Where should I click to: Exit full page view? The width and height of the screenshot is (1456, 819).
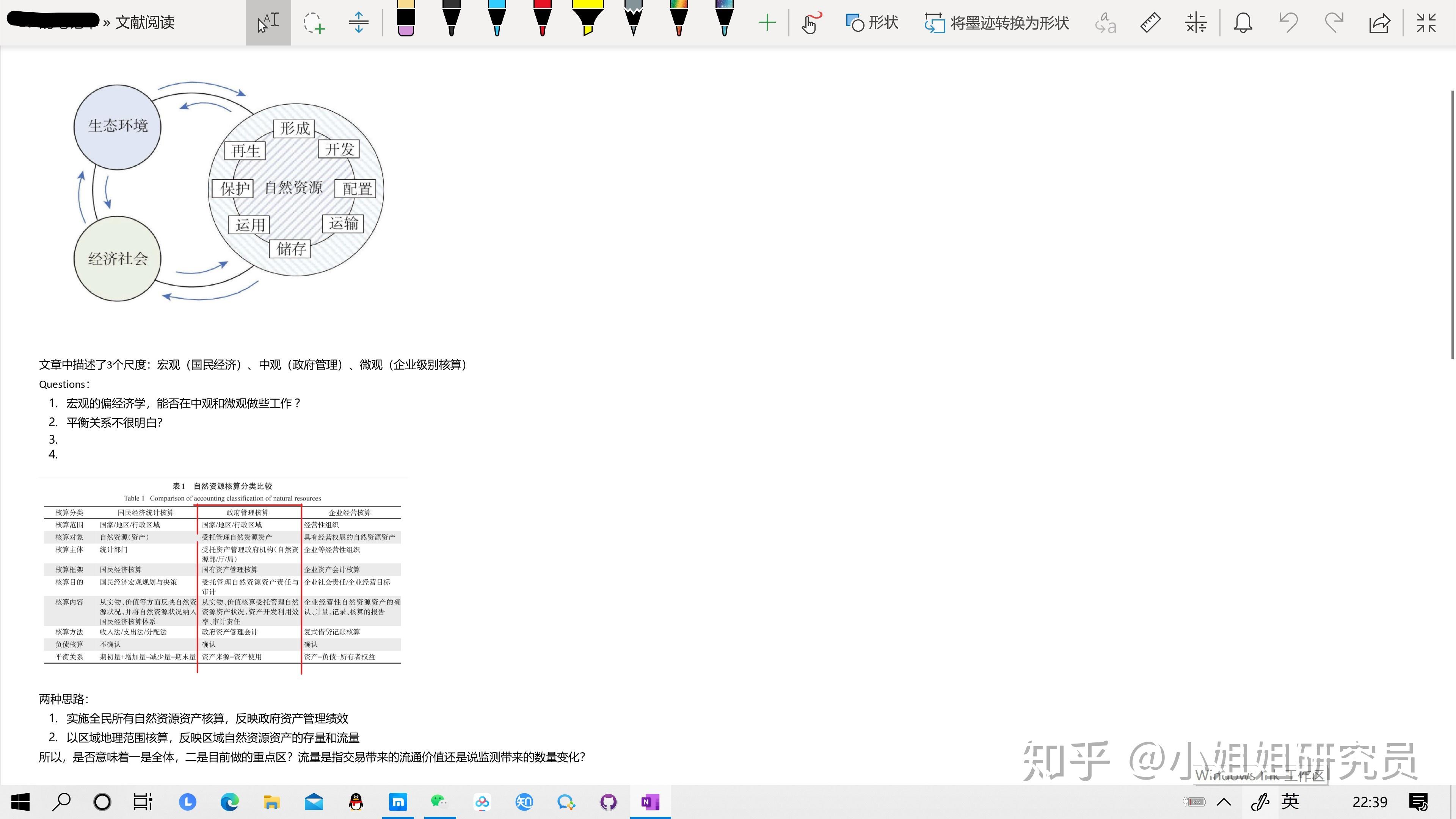point(1426,23)
